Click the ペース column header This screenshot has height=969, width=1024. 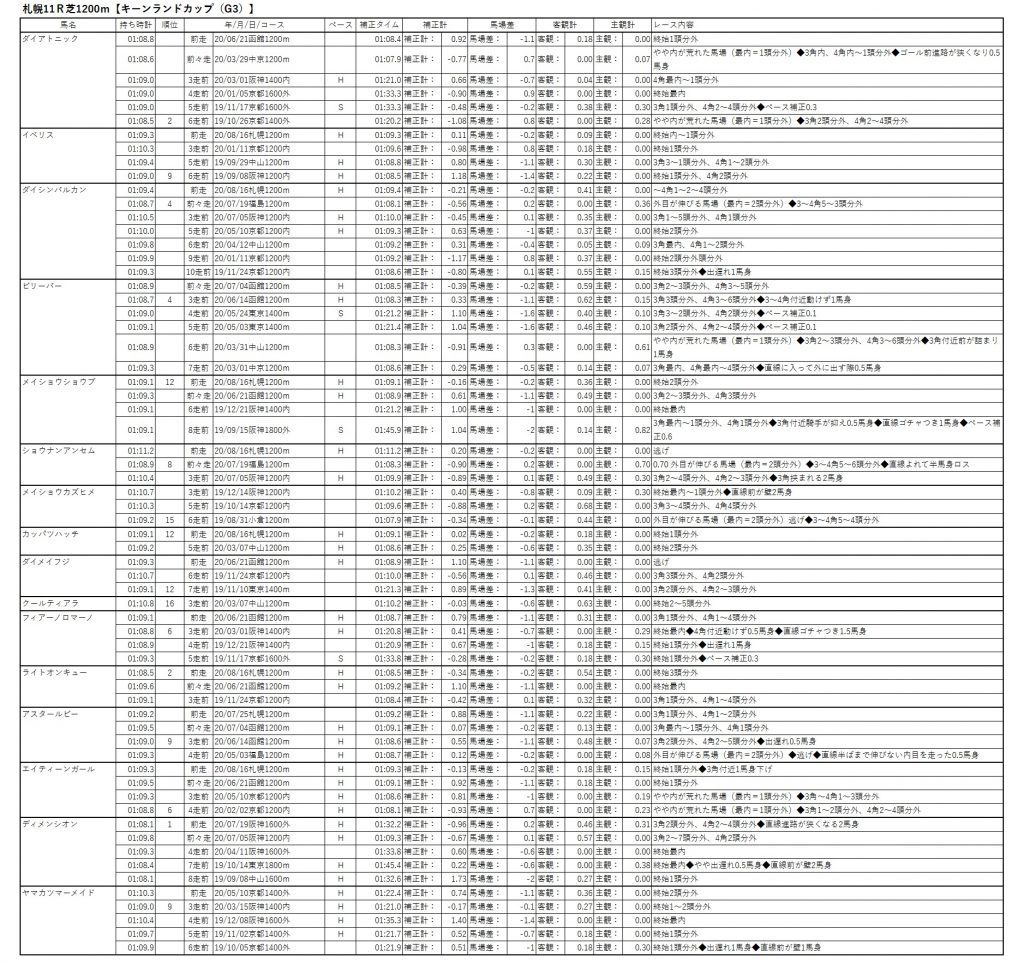coord(341,23)
